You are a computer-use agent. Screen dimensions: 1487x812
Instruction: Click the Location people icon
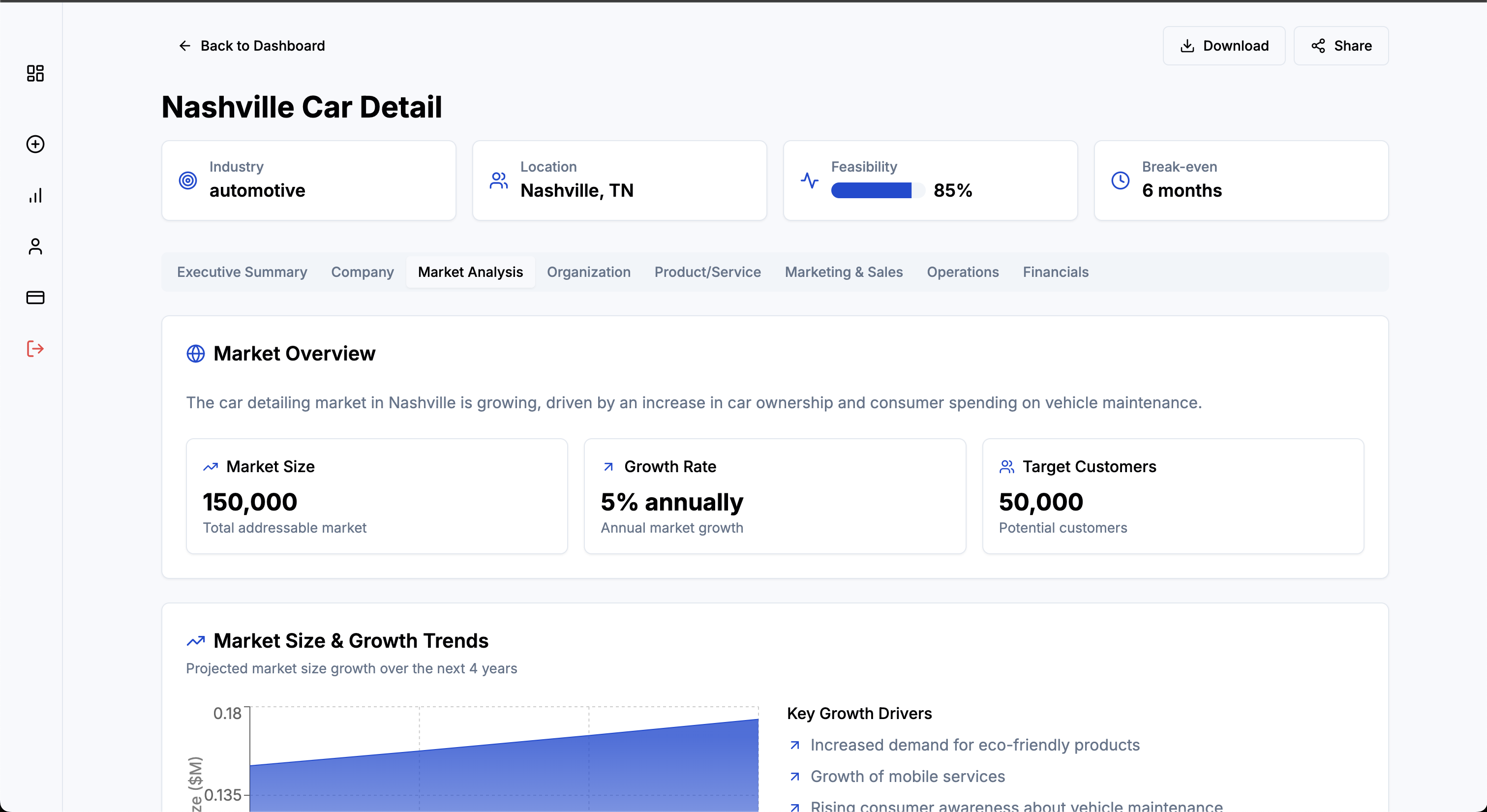click(x=499, y=180)
